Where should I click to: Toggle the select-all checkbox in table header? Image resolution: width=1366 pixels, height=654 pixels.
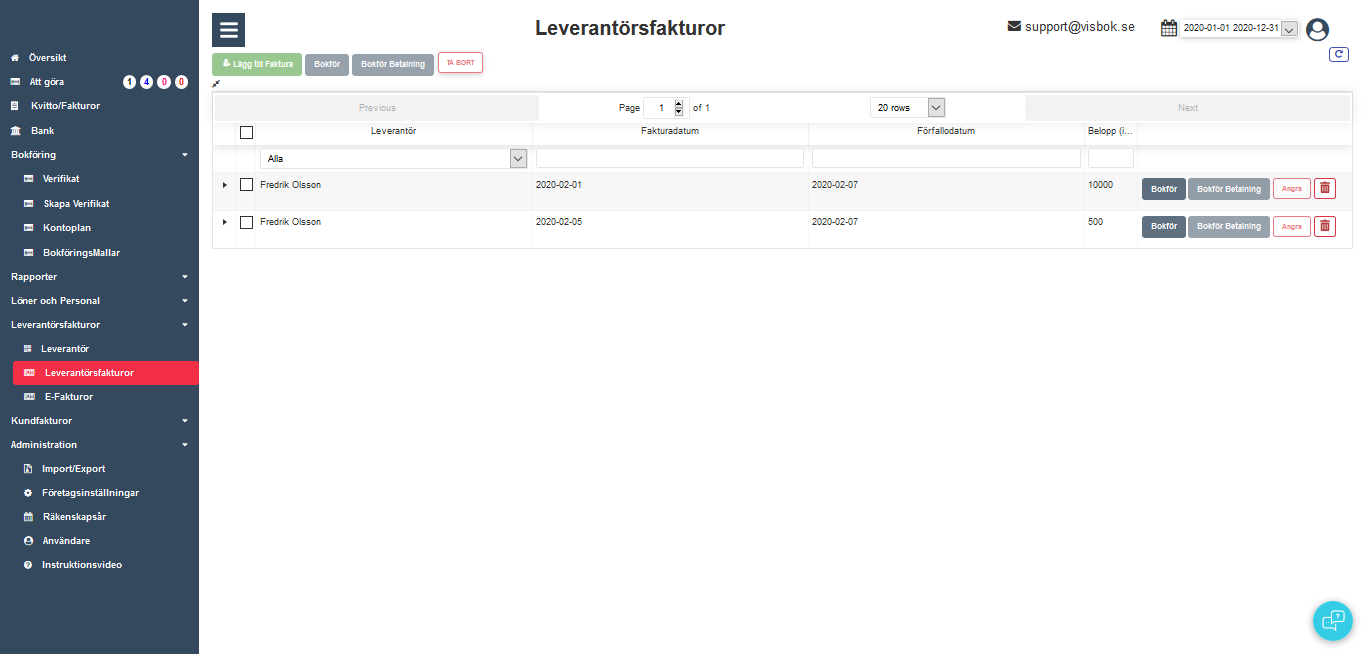[x=247, y=132]
